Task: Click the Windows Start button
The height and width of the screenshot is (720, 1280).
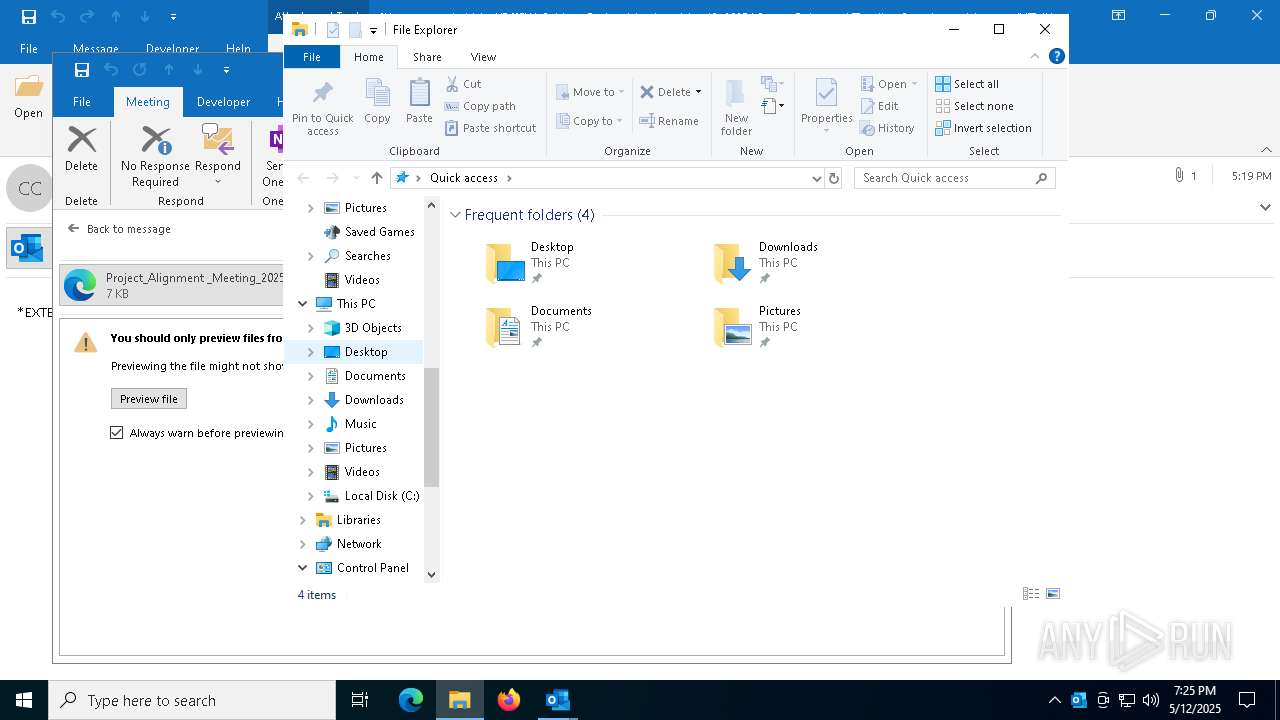Action: click(24, 701)
